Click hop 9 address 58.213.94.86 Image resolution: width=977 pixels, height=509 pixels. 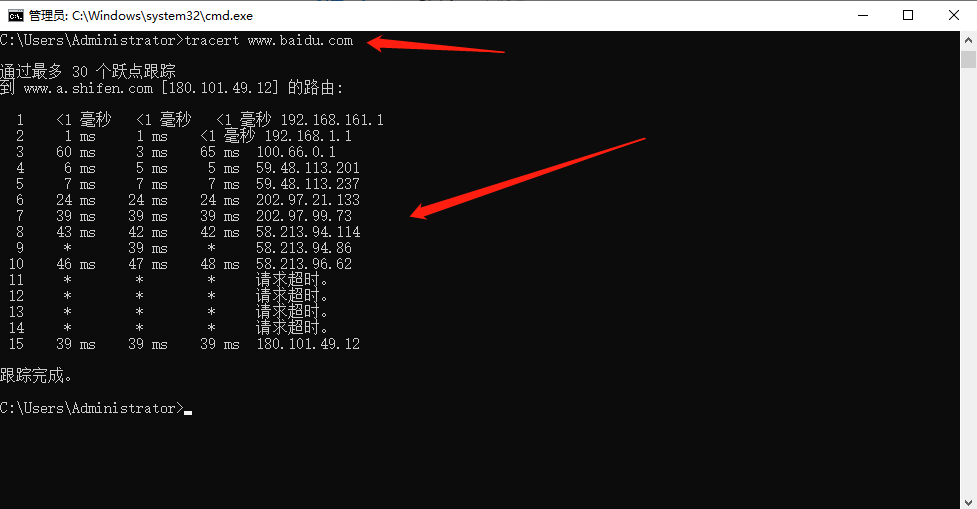click(304, 248)
